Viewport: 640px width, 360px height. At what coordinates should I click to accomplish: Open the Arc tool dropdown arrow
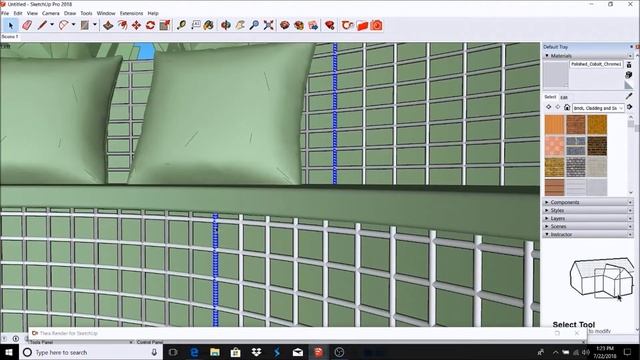[73, 25]
